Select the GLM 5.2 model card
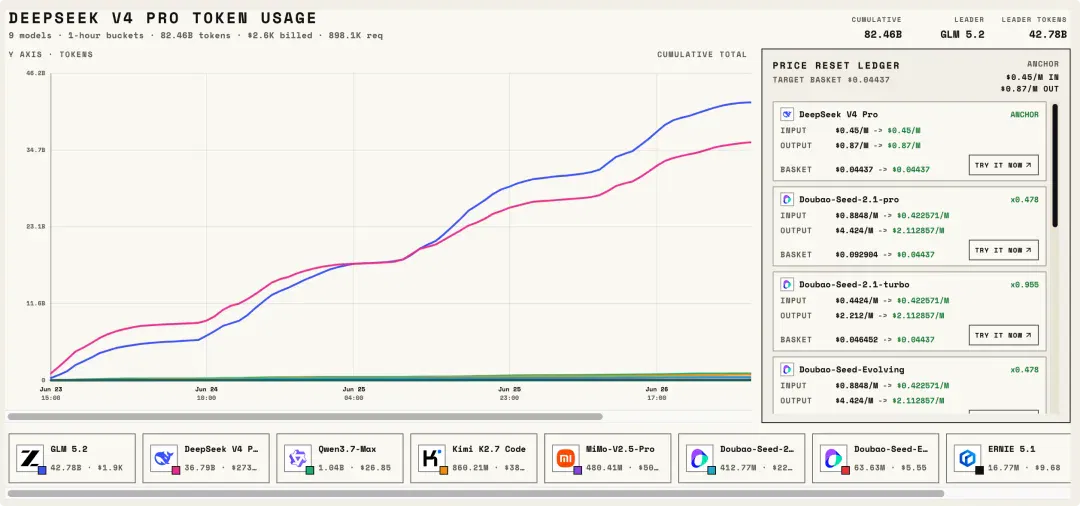1080x506 pixels. click(72, 458)
